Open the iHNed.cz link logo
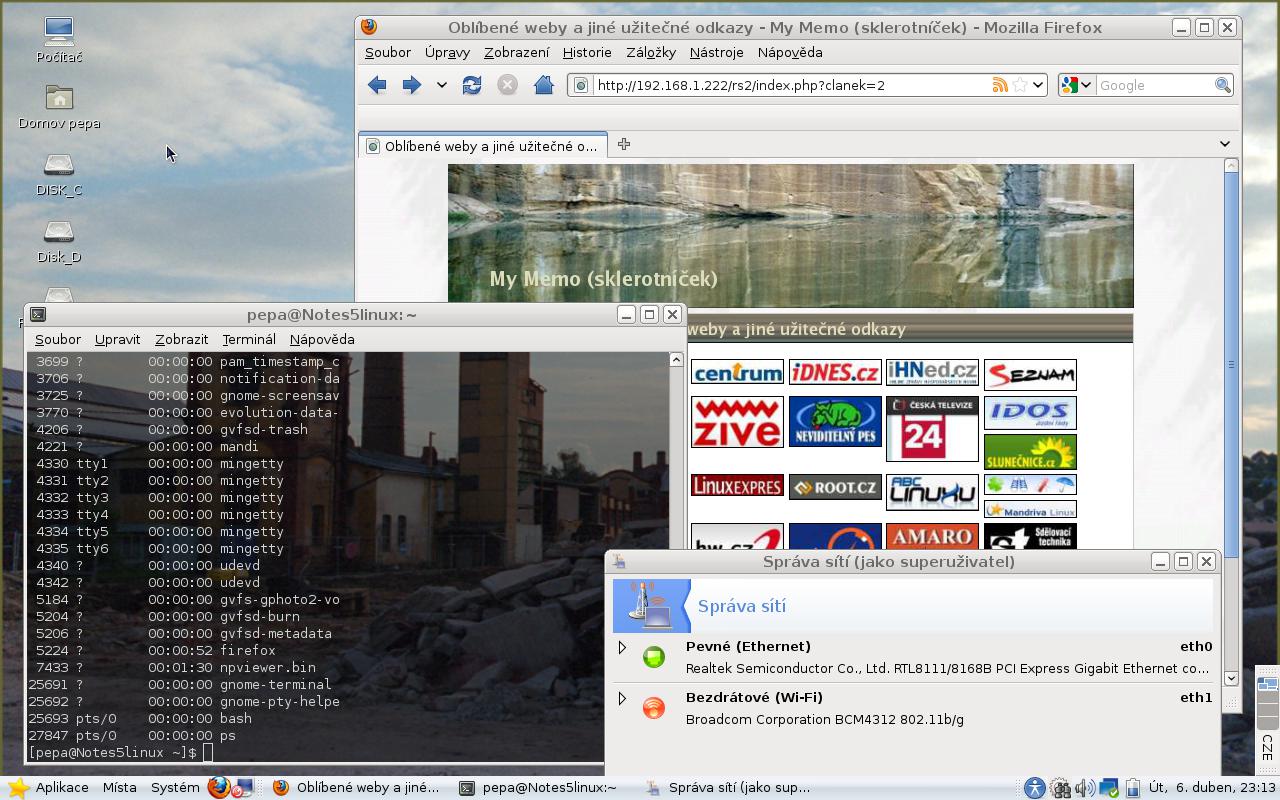 932,373
